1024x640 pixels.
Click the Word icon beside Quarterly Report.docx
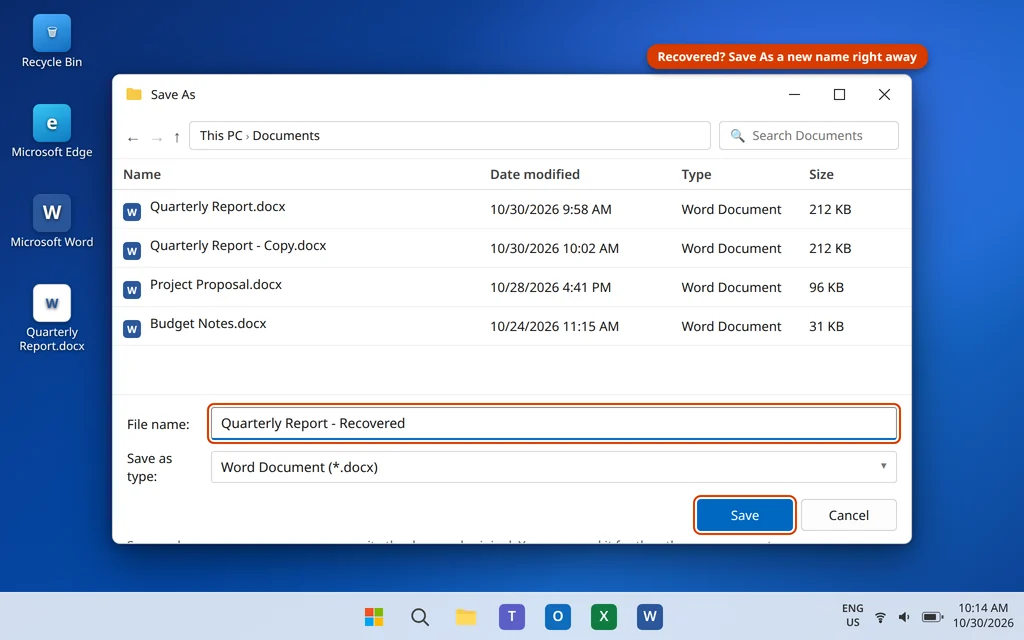tap(132, 212)
